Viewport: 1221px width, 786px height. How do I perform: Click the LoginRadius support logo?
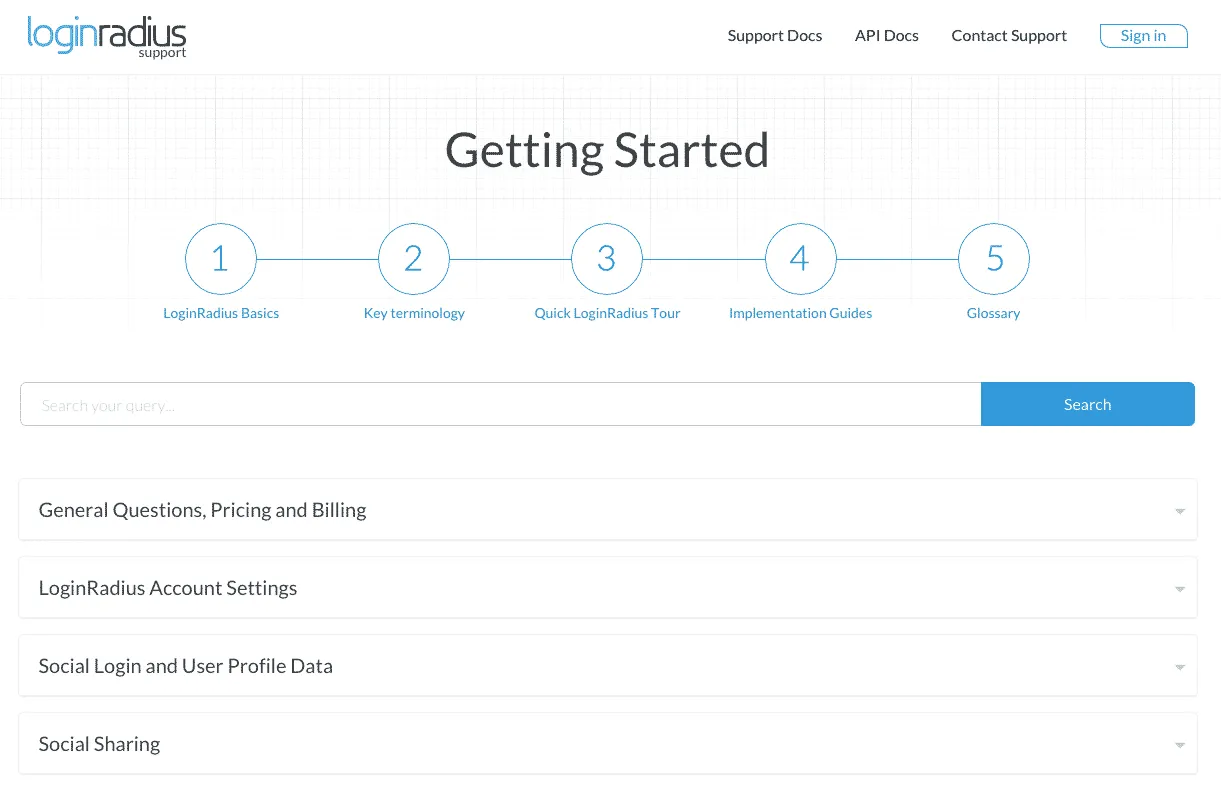(x=107, y=36)
